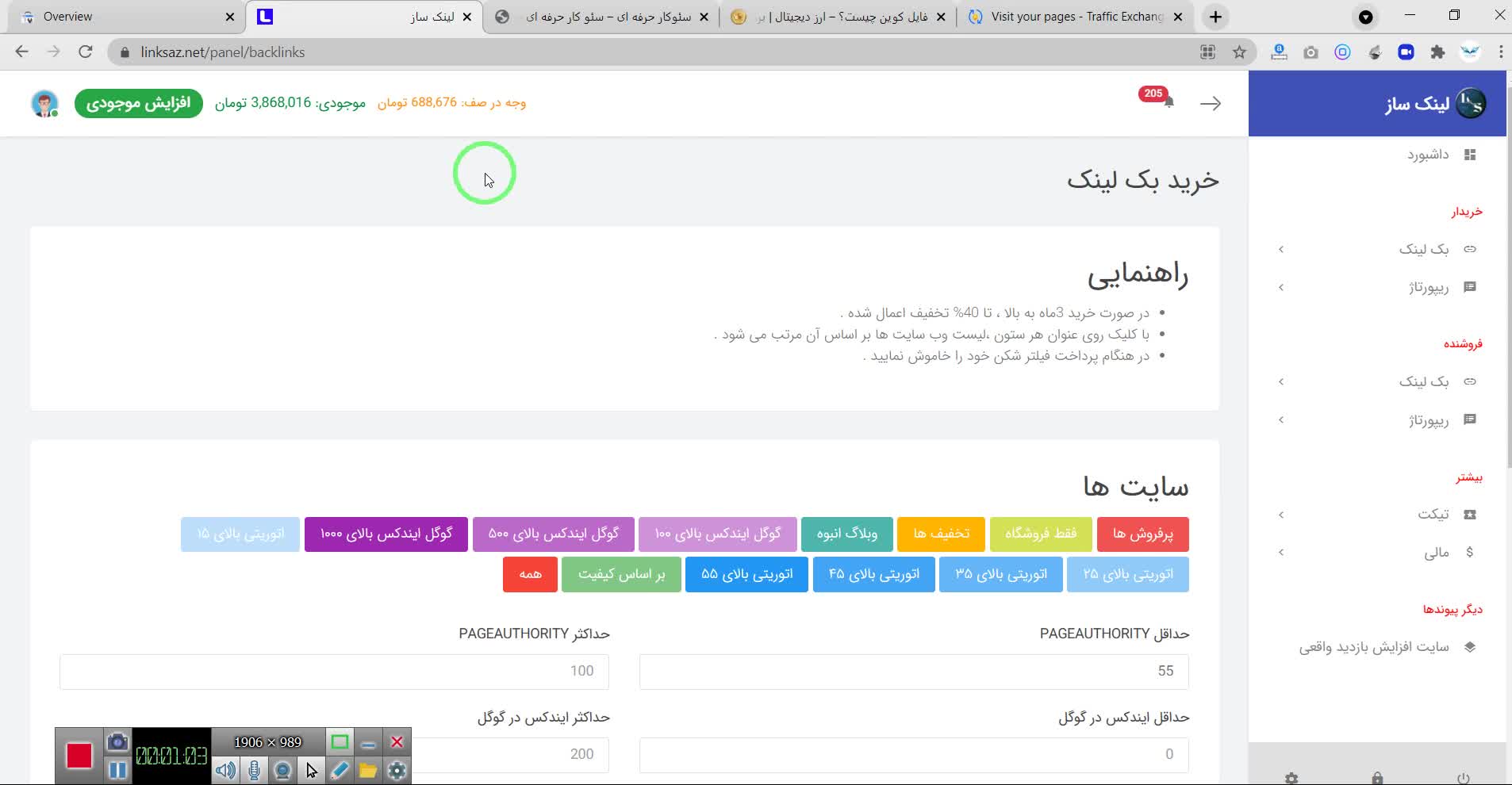The width and height of the screenshot is (1512, 785).
Task: Click the green region-select rectangle in recorder
Action: point(340,742)
